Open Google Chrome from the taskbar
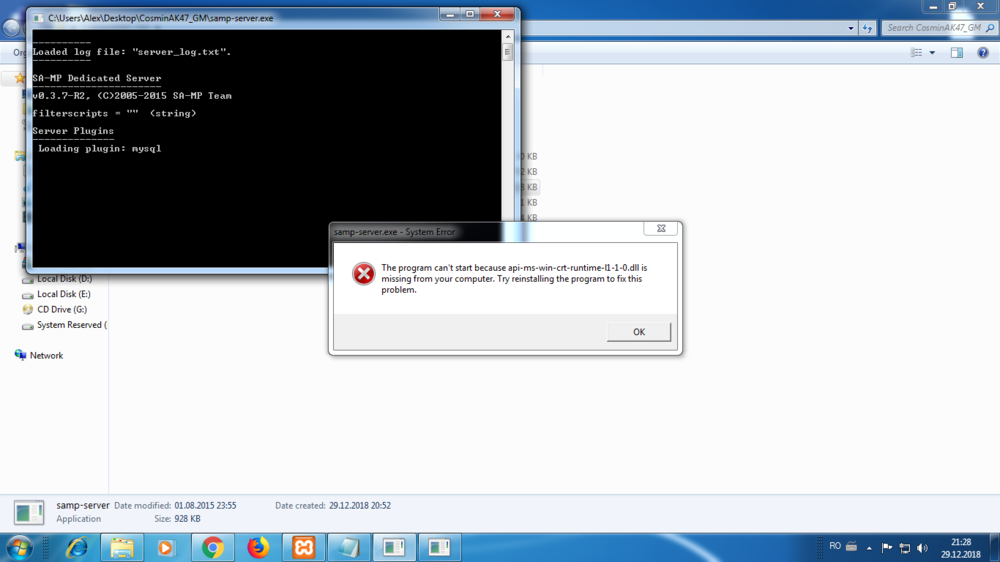Image resolution: width=1000 pixels, height=562 pixels. pos(212,547)
